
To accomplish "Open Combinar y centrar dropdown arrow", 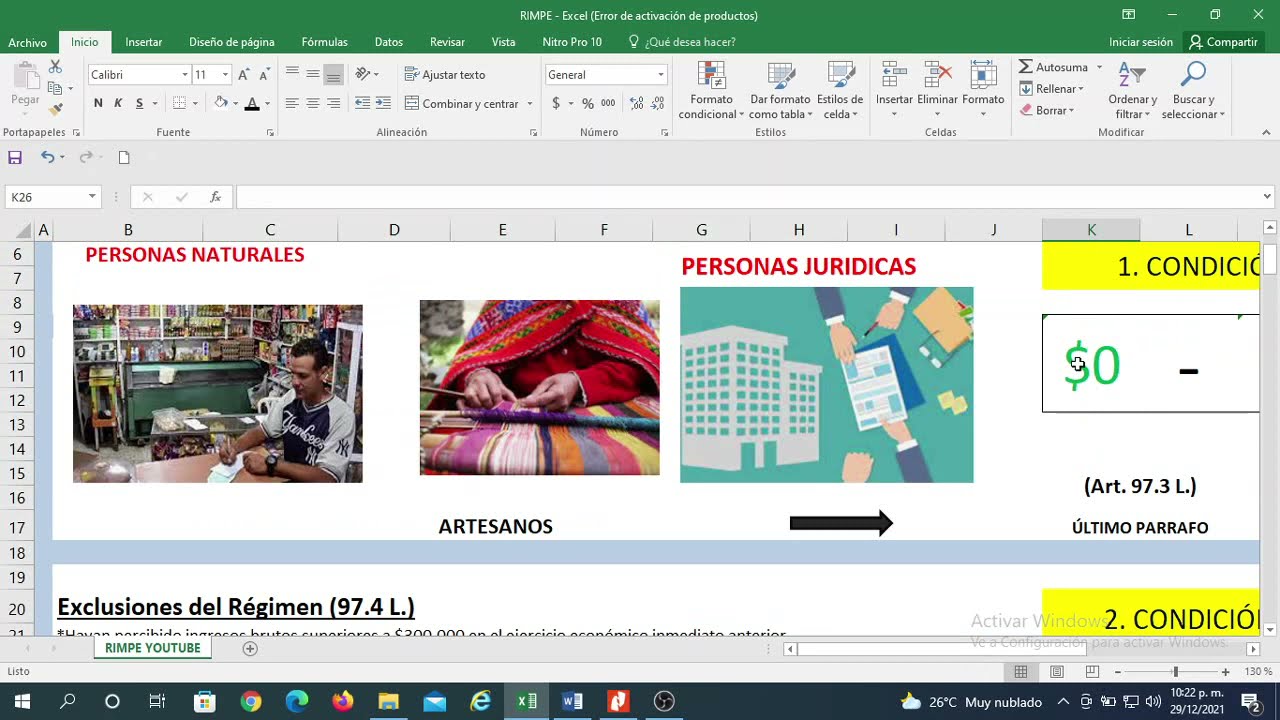I will 529,104.
